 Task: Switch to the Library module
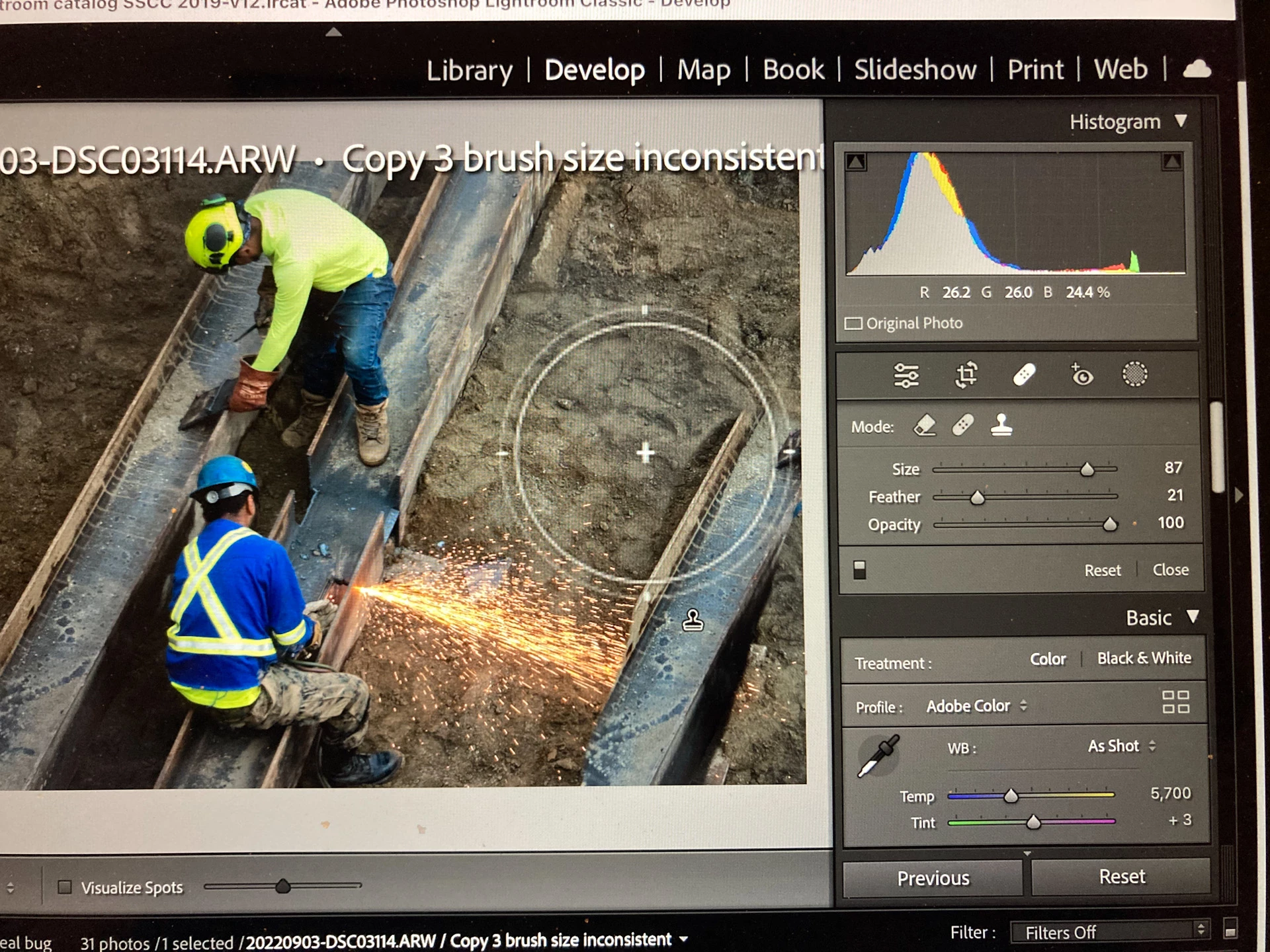point(469,70)
